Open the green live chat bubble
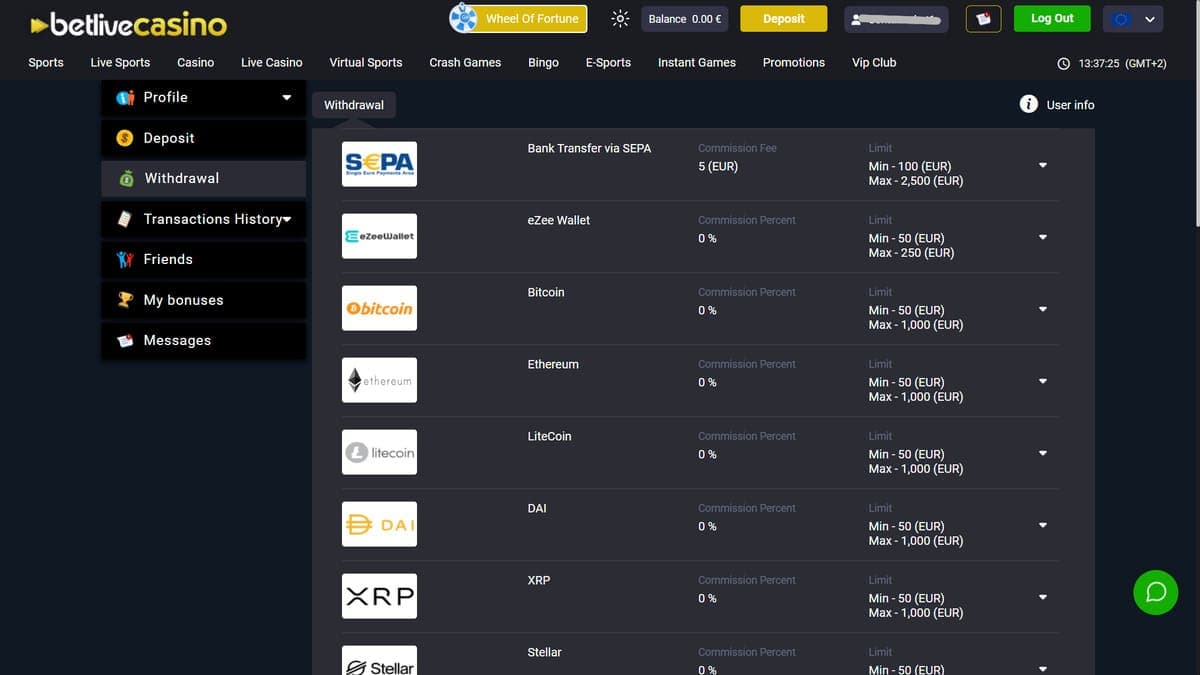The width and height of the screenshot is (1200, 675). tap(1156, 592)
